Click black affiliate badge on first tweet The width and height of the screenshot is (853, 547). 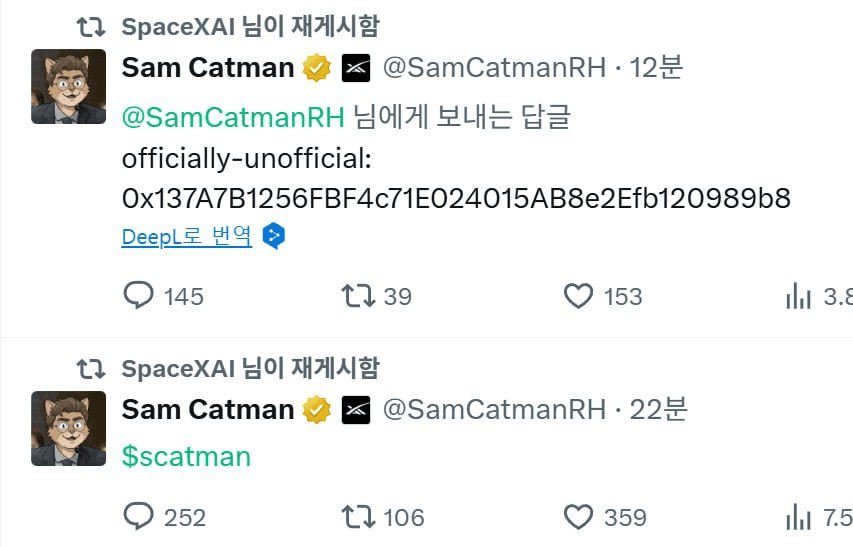(x=356, y=68)
